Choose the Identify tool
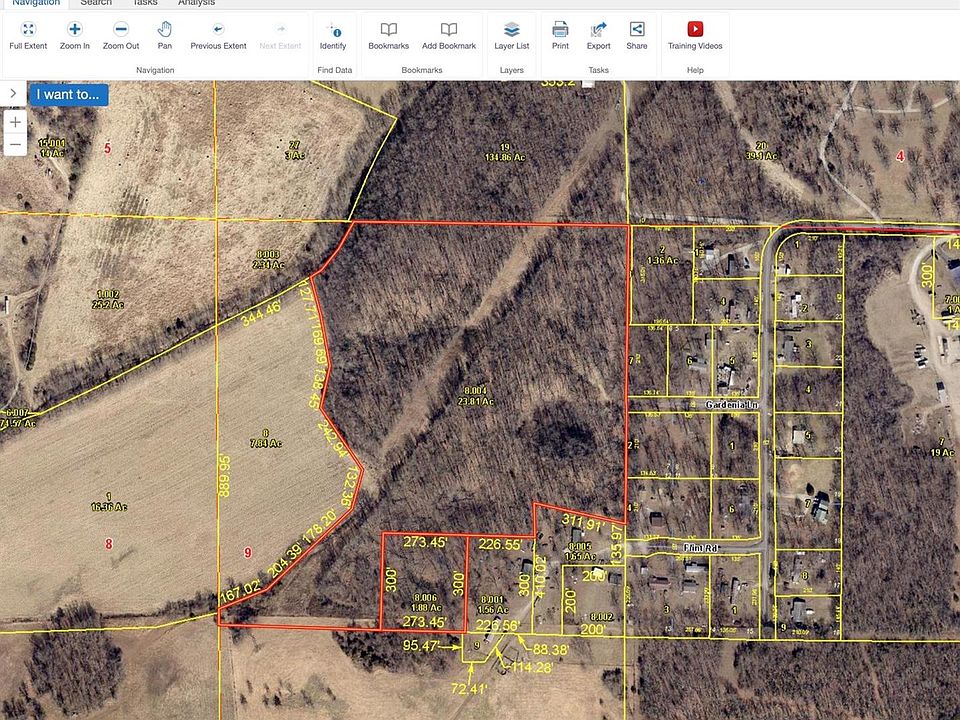The height and width of the screenshot is (720, 960). click(333, 36)
